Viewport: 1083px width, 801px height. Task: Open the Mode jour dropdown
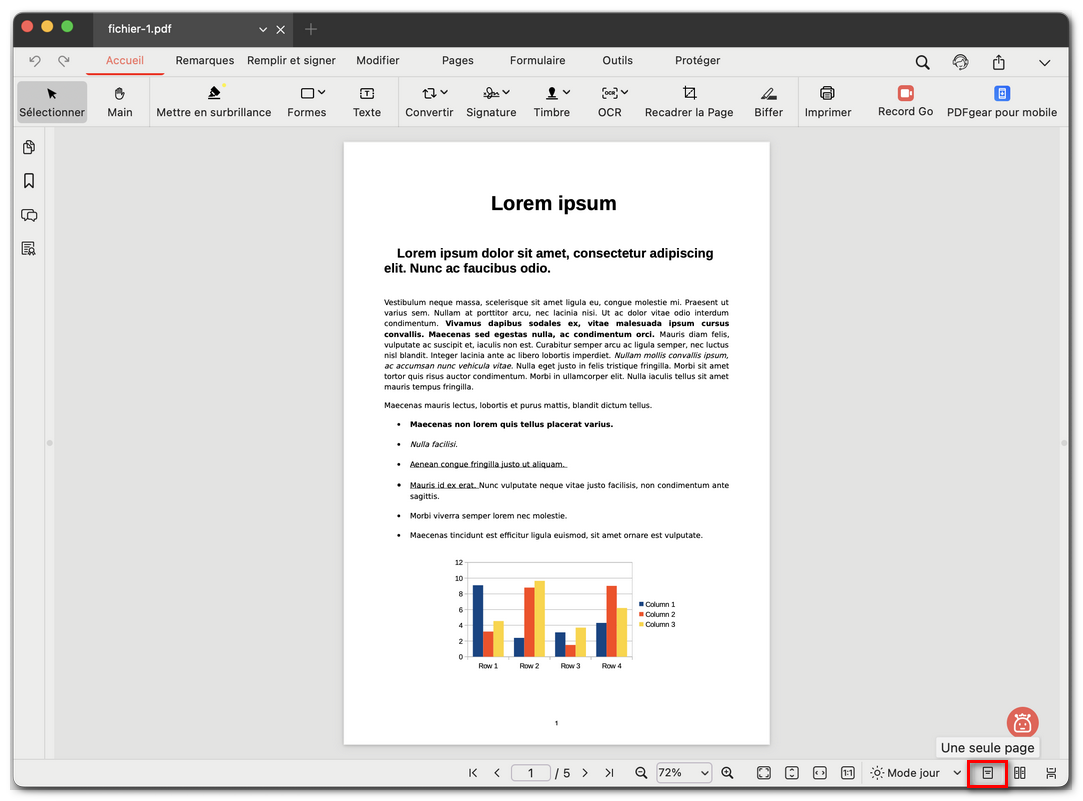[x=914, y=773]
